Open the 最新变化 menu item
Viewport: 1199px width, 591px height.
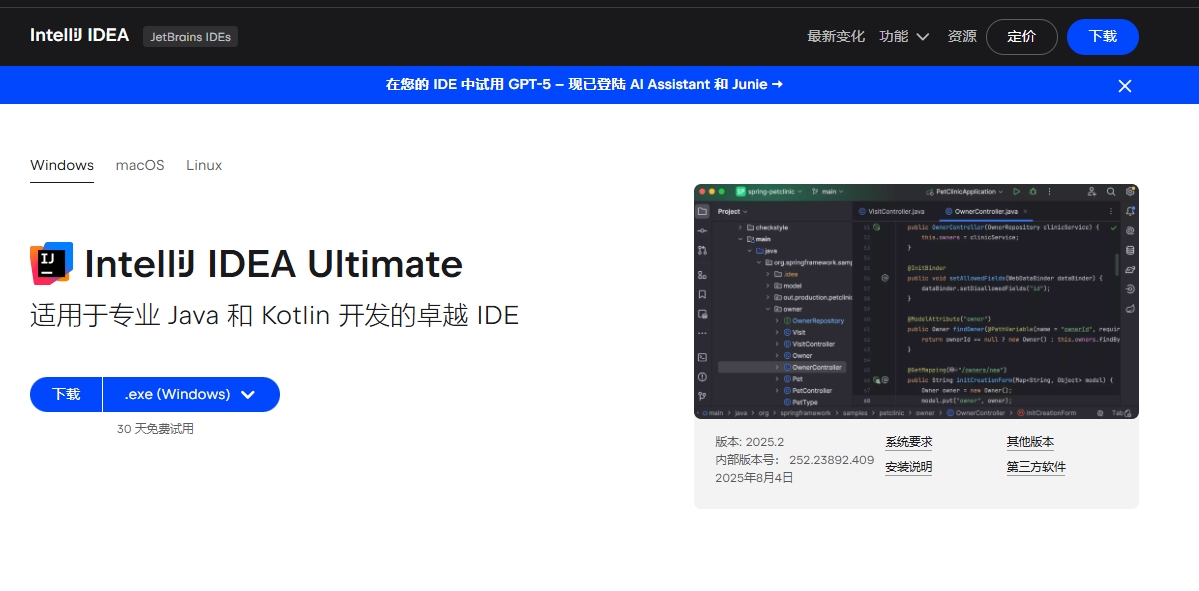[836, 36]
